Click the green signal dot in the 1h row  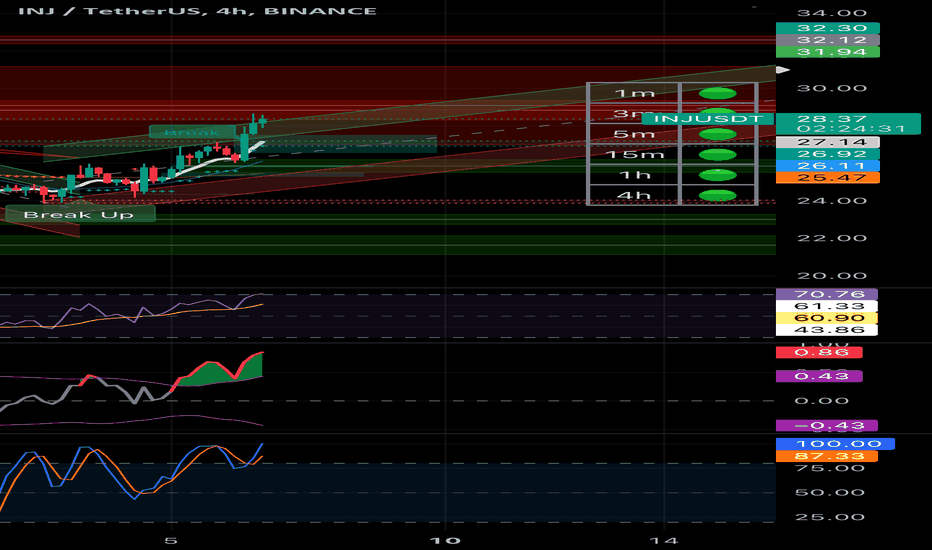coord(717,175)
